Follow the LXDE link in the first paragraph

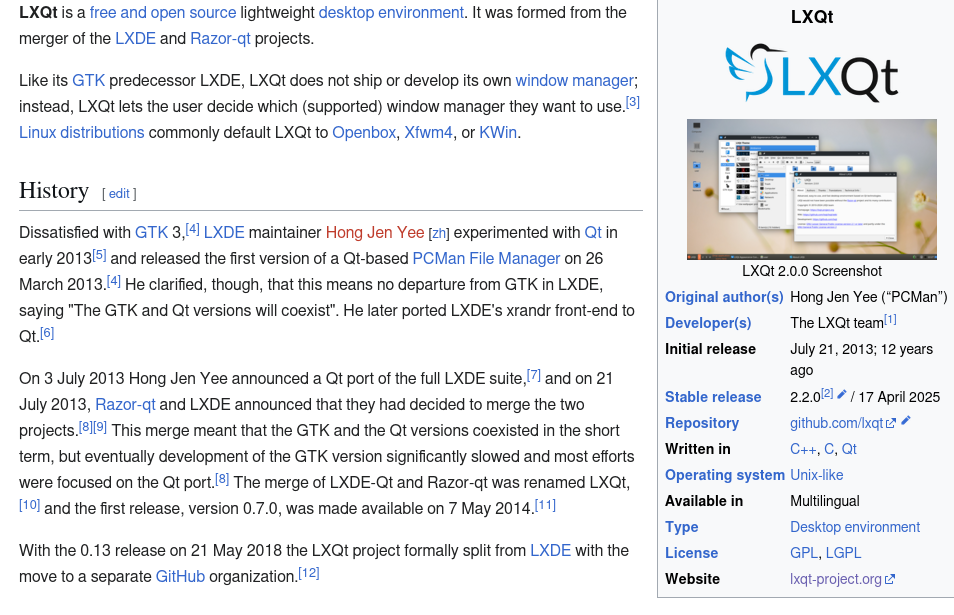pos(135,39)
